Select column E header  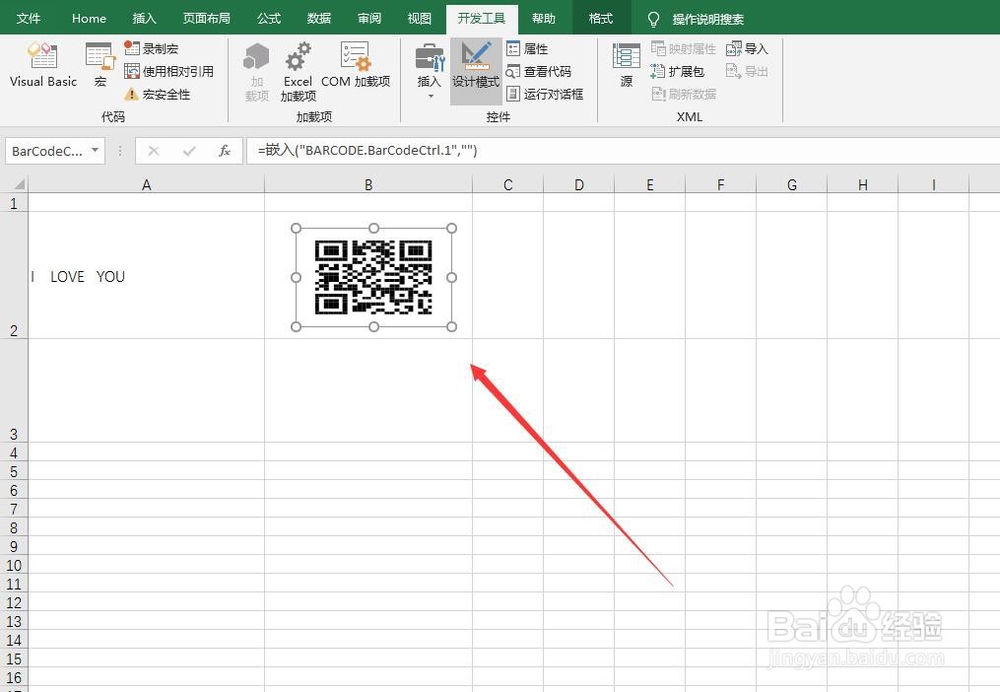point(649,184)
